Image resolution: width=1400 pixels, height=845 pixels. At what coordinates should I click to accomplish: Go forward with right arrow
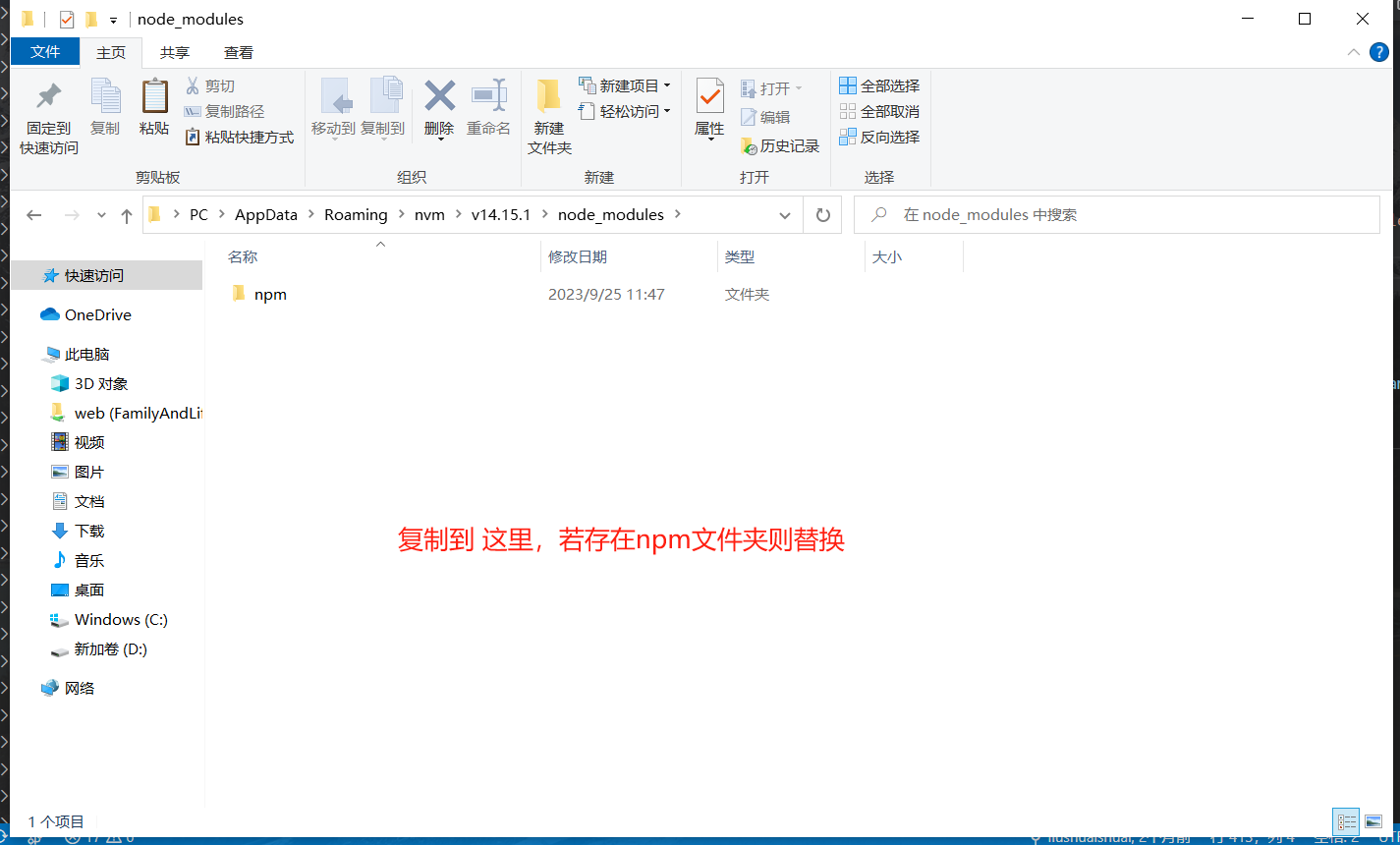[71, 215]
